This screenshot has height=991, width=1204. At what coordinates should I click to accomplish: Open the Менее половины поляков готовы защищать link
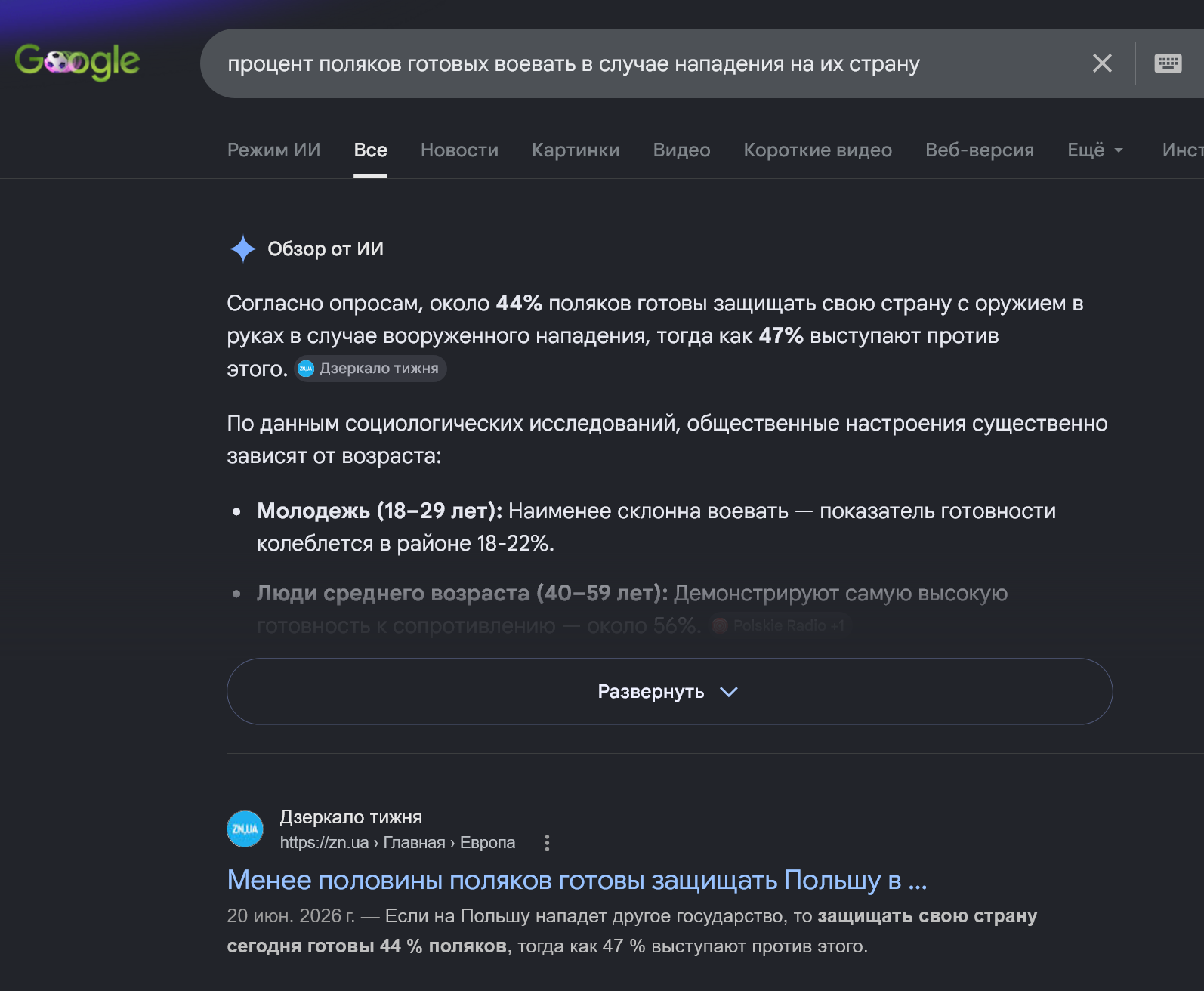(x=577, y=880)
